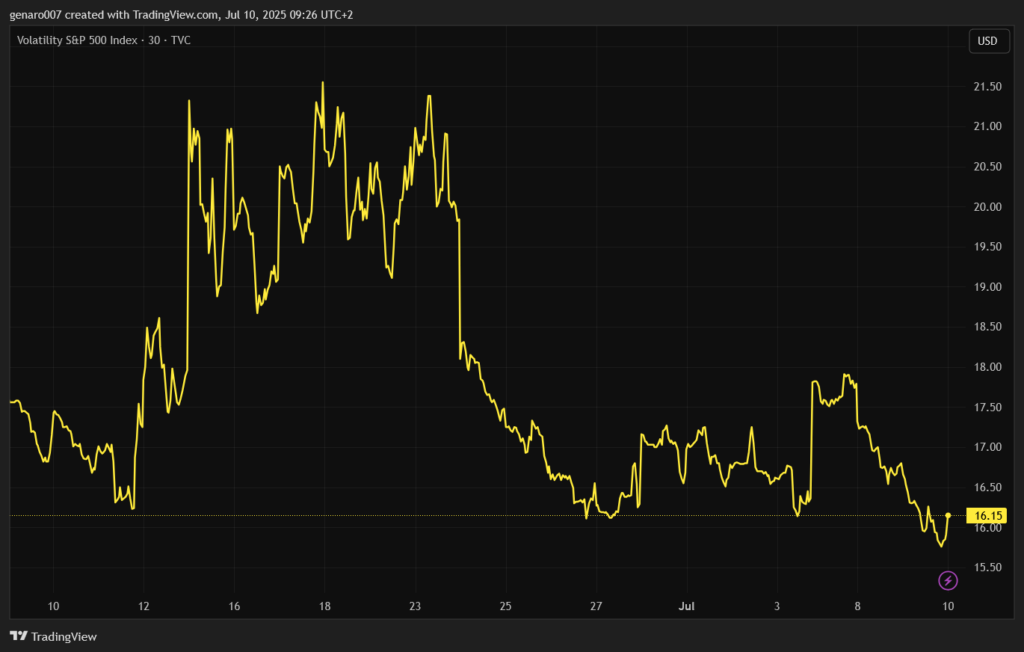The height and width of the screenshot is (652, 1024).
Task: Select the 8 date on time axis
Action: [858, 606]
